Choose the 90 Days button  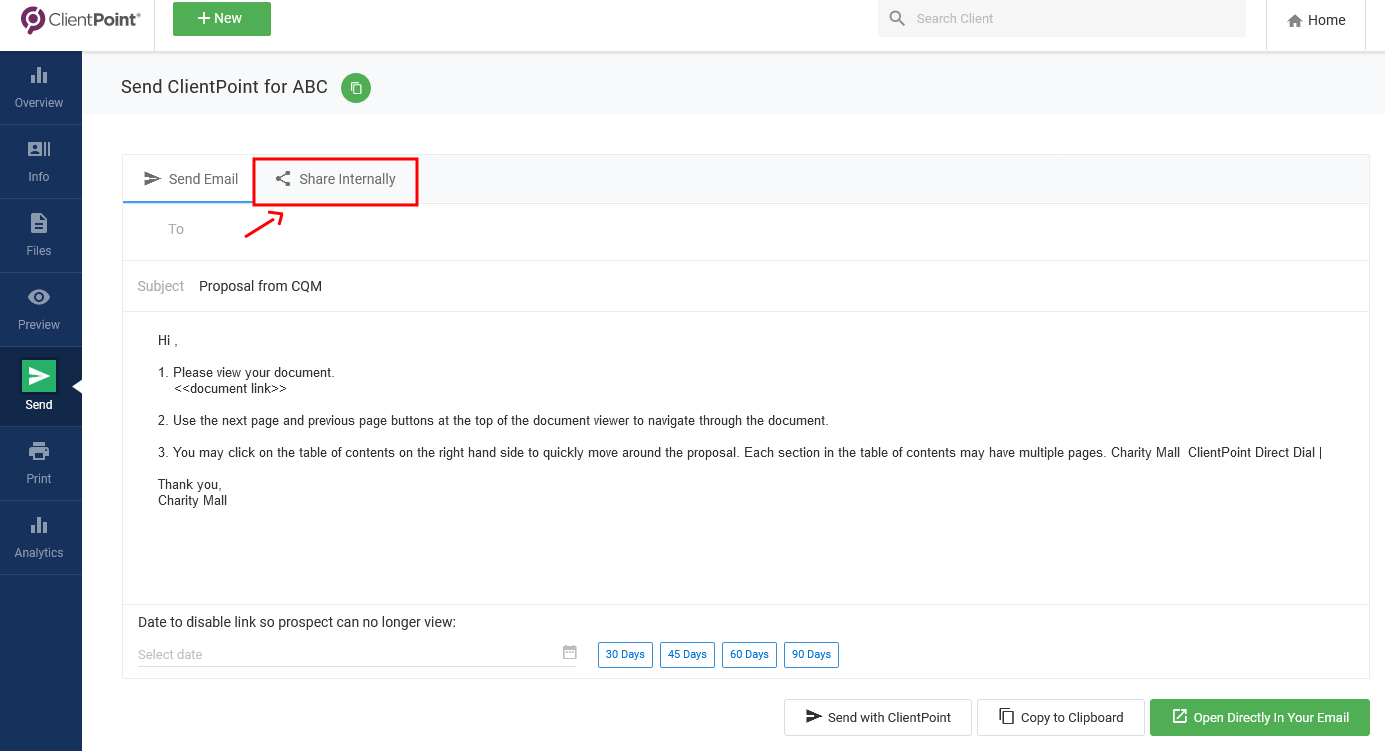(811, 655)
